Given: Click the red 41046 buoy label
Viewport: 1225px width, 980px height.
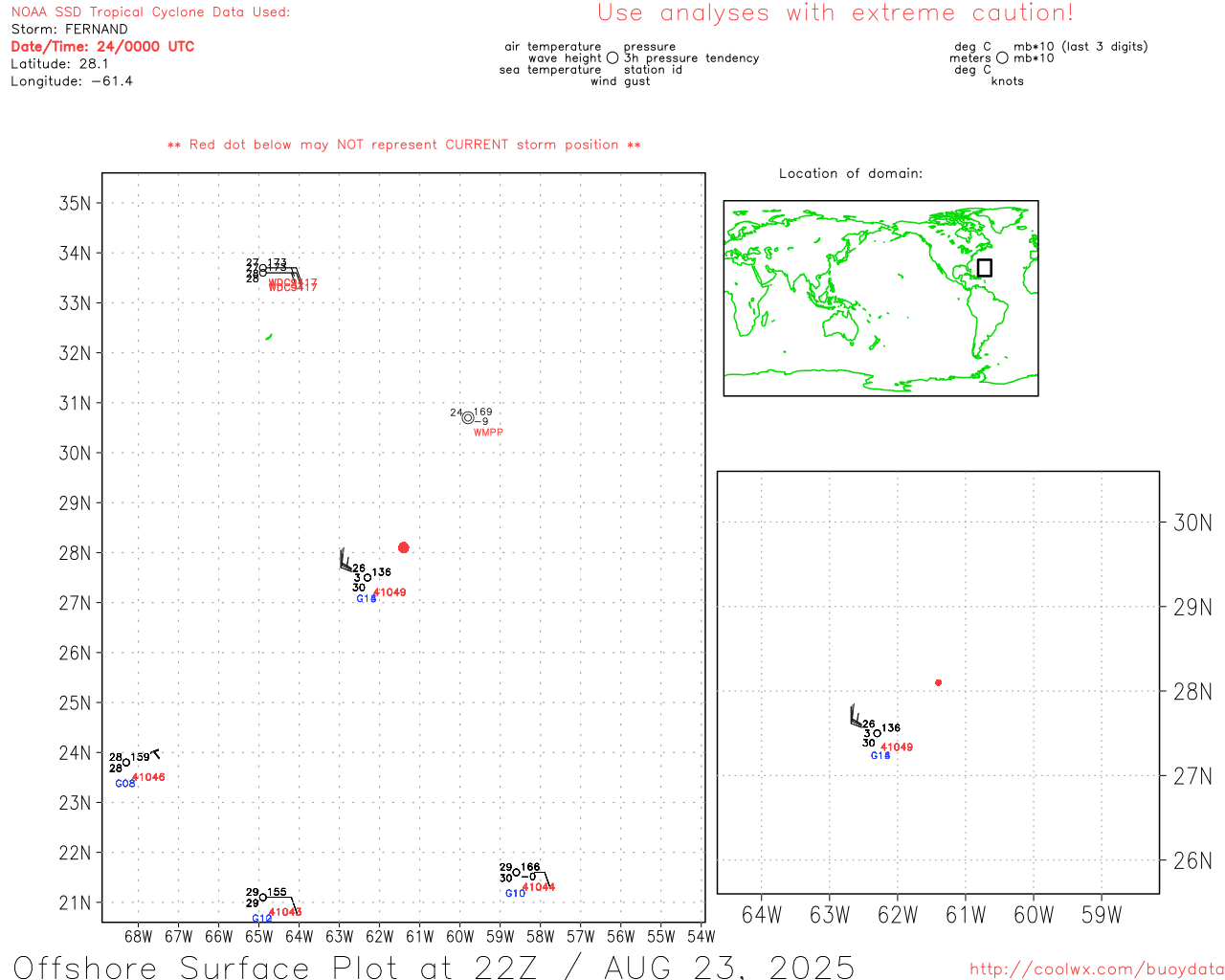Looking at the screenshot, I should tap(148, 777).
